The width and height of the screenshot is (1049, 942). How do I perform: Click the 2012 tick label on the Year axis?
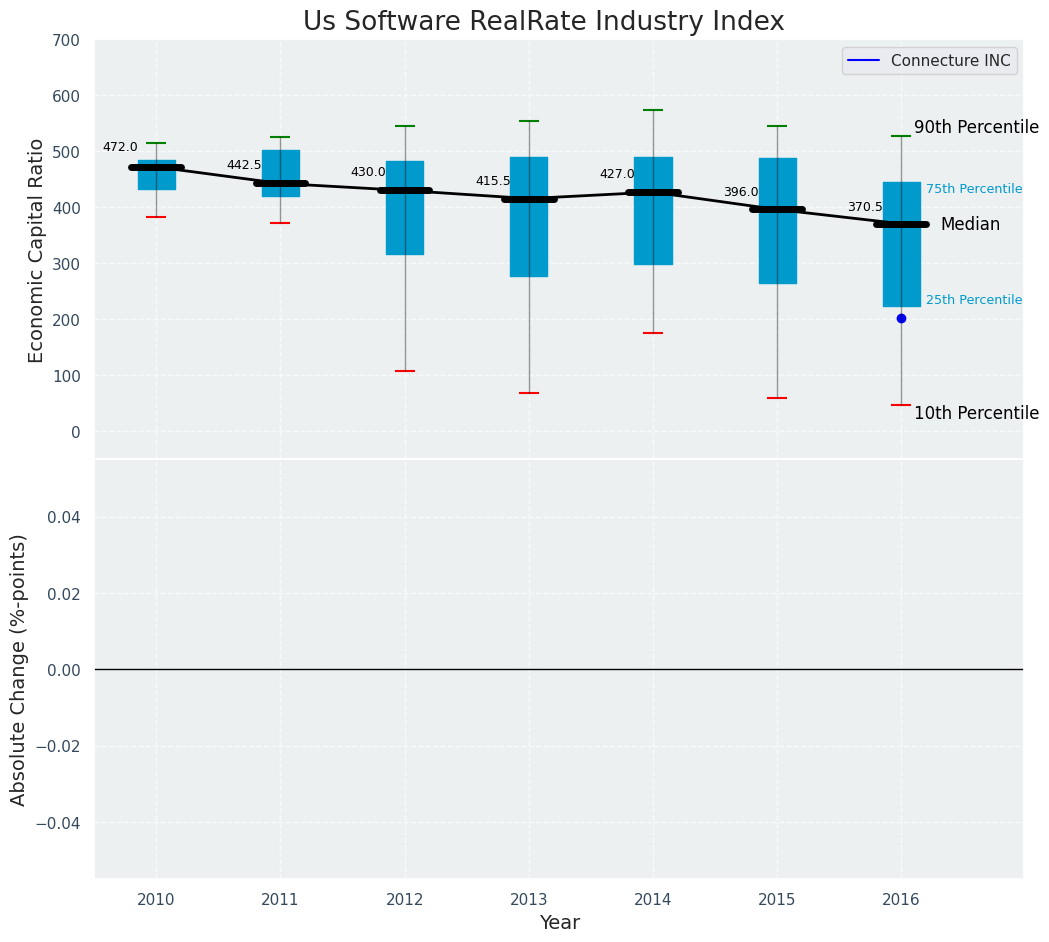[405, 900]
